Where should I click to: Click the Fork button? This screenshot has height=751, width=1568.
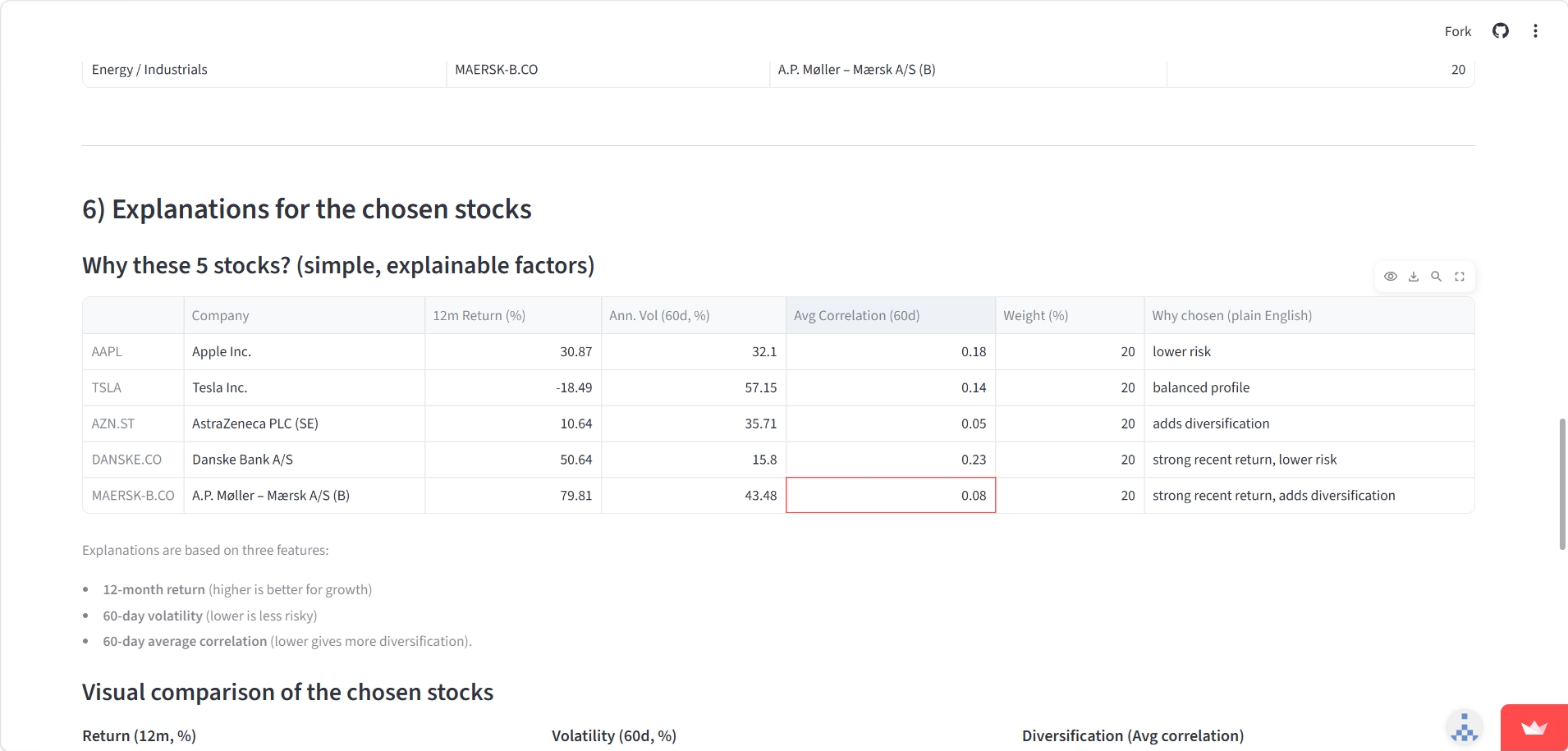pyautogui.click(x=1458, y=31)
